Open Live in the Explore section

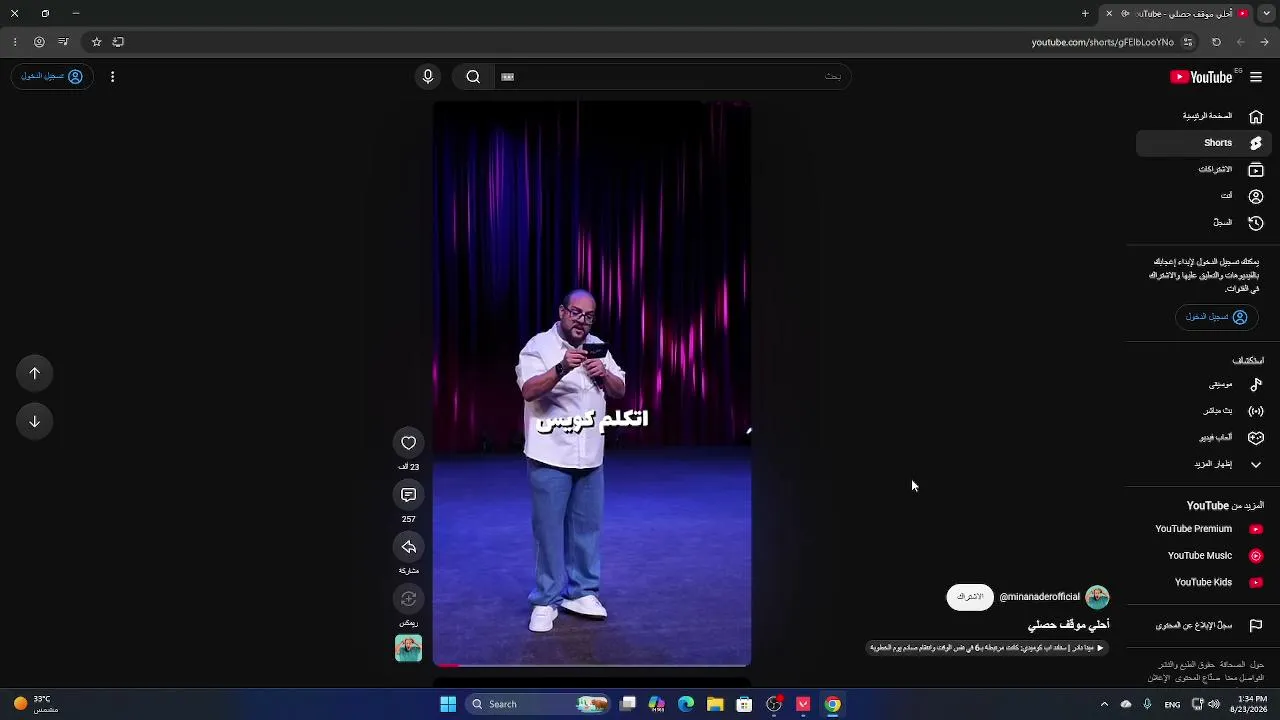(1202, 411)
